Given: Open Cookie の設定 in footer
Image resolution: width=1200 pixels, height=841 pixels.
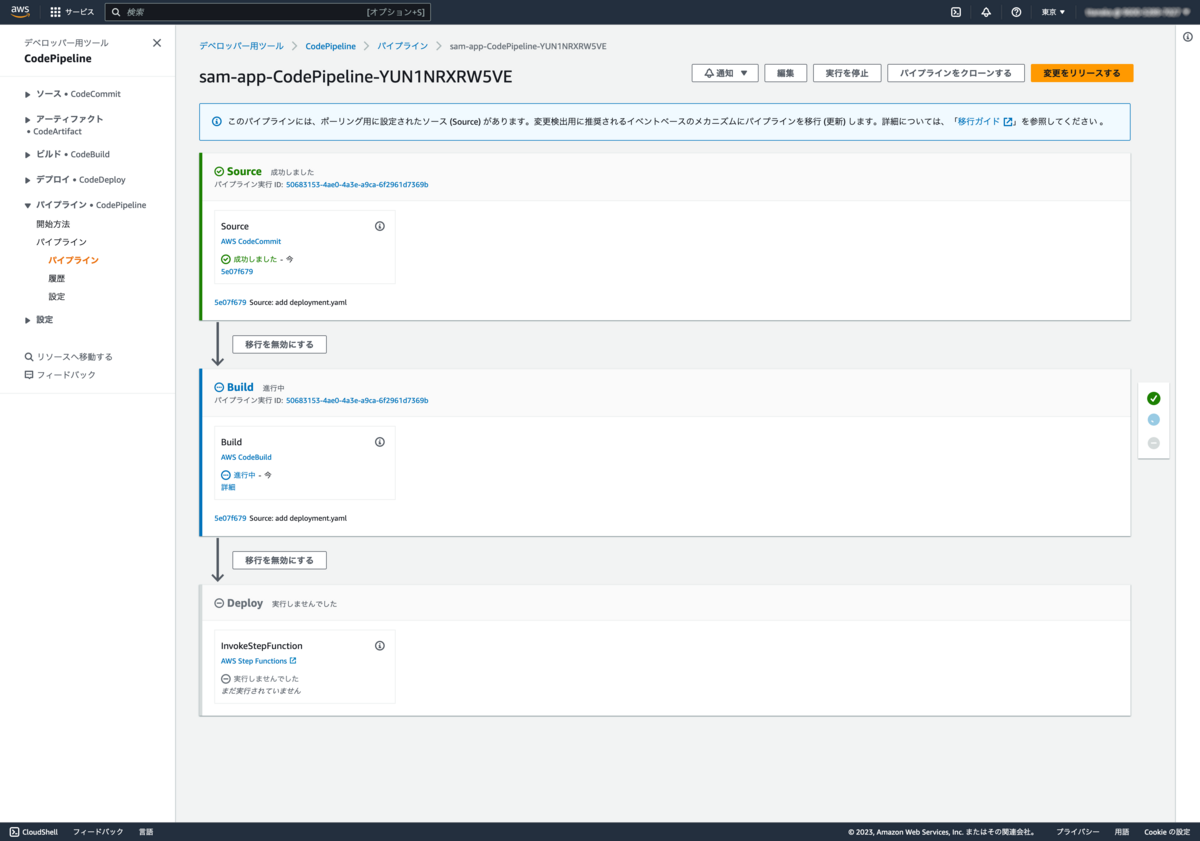Looking at the screenshot, I should coord(1168,832).
